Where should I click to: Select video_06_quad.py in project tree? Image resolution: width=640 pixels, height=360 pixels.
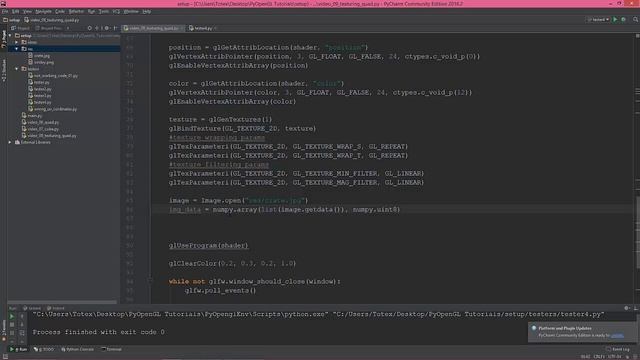pyautogui.click(x=40, y=122)
